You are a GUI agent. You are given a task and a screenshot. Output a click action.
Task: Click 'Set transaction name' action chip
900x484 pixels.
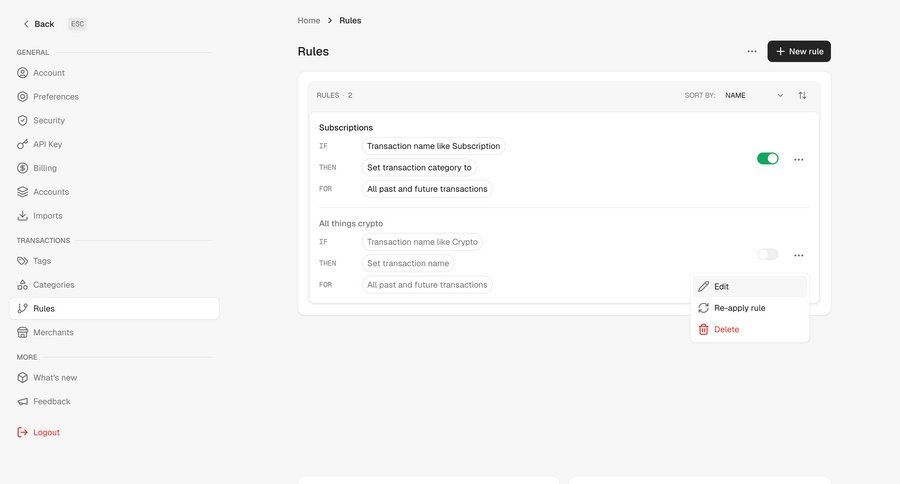coord(408,264)
